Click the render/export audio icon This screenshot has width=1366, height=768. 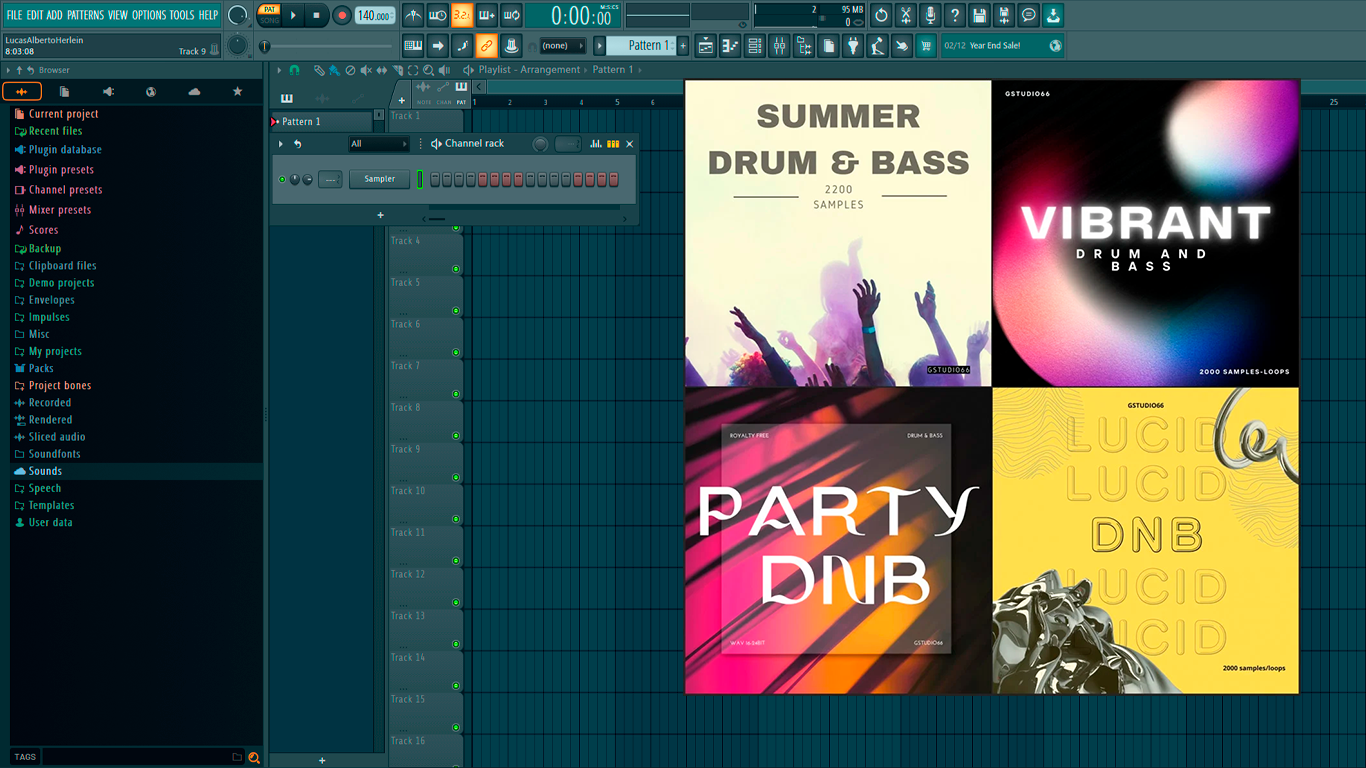(1004, 15)
